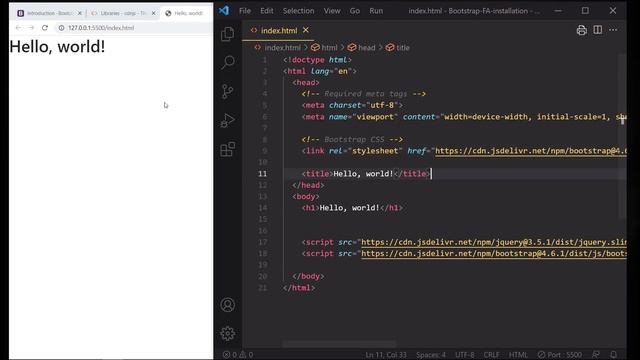Click the title text on line 11

363,174
